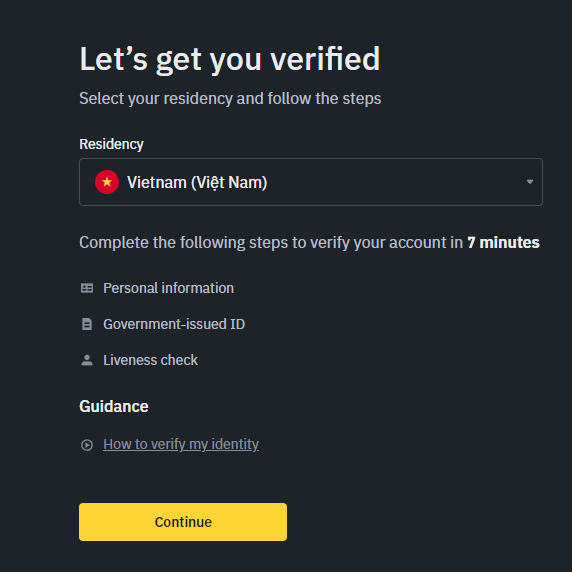This screenshot has height=572, width=572.
Task: Expand the Residency dropdown arrow
Action: (x=530, y=182)
